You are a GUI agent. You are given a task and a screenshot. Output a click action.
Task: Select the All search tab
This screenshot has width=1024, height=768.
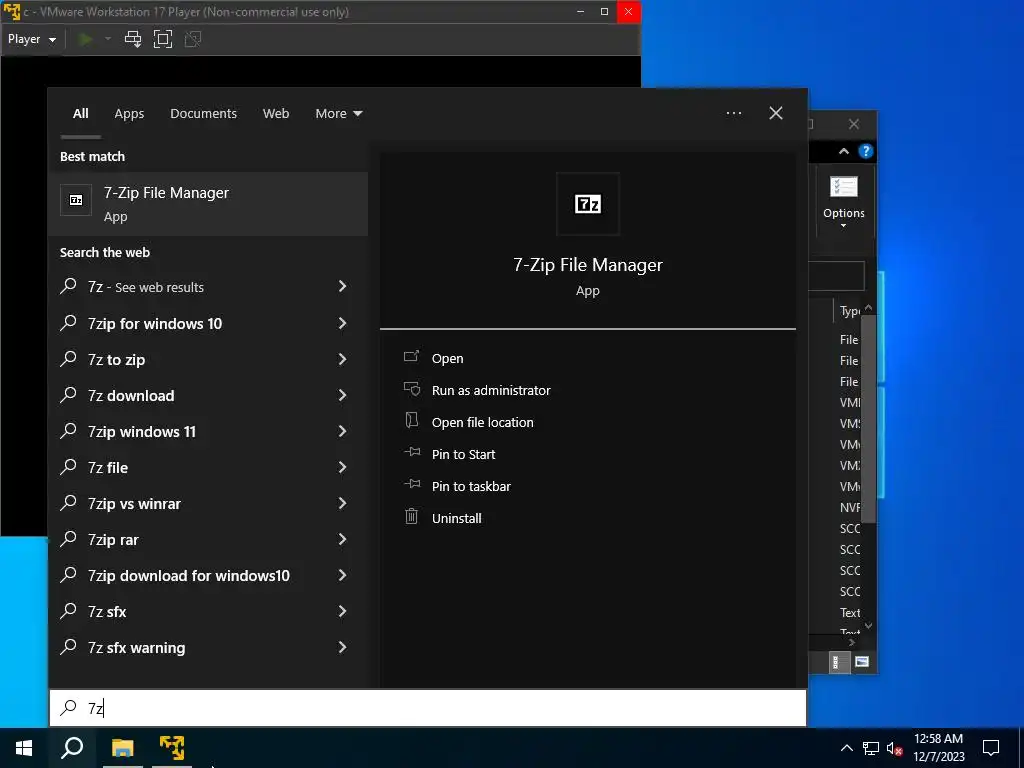click(x=80, y=114)
